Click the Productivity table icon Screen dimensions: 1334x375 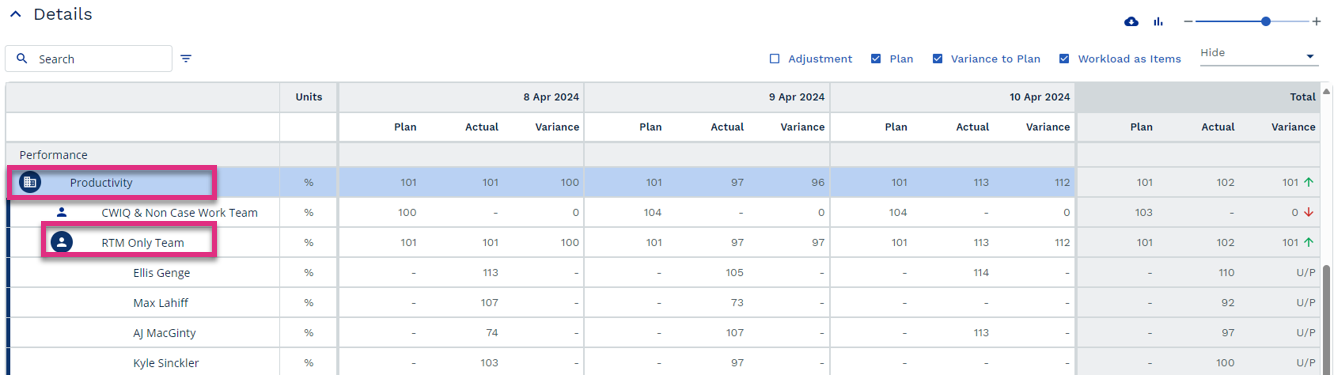[x=30, y=183]
